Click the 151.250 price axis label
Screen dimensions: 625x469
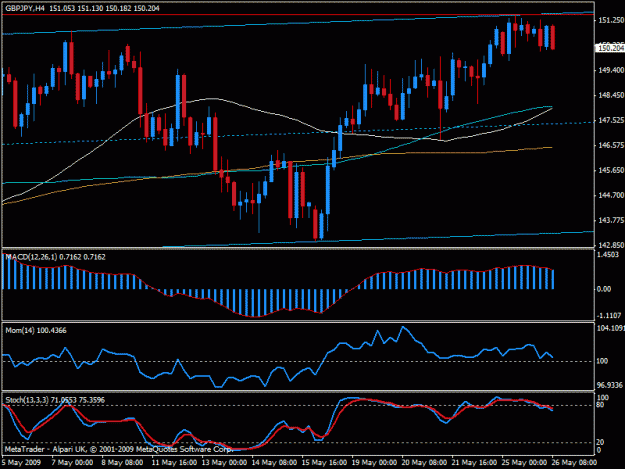pos(611,20)
